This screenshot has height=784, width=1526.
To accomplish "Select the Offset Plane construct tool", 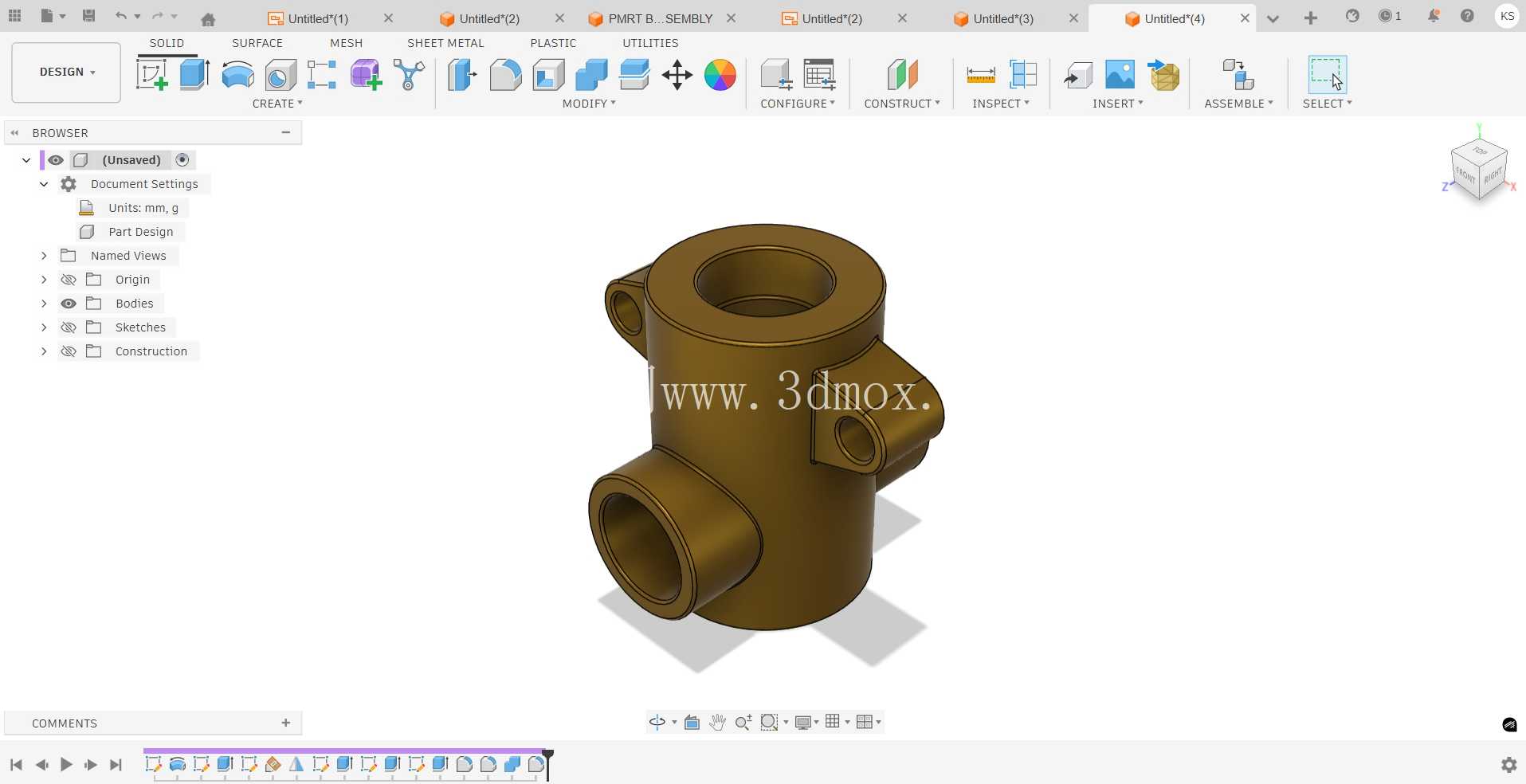I will pos(902,75).
